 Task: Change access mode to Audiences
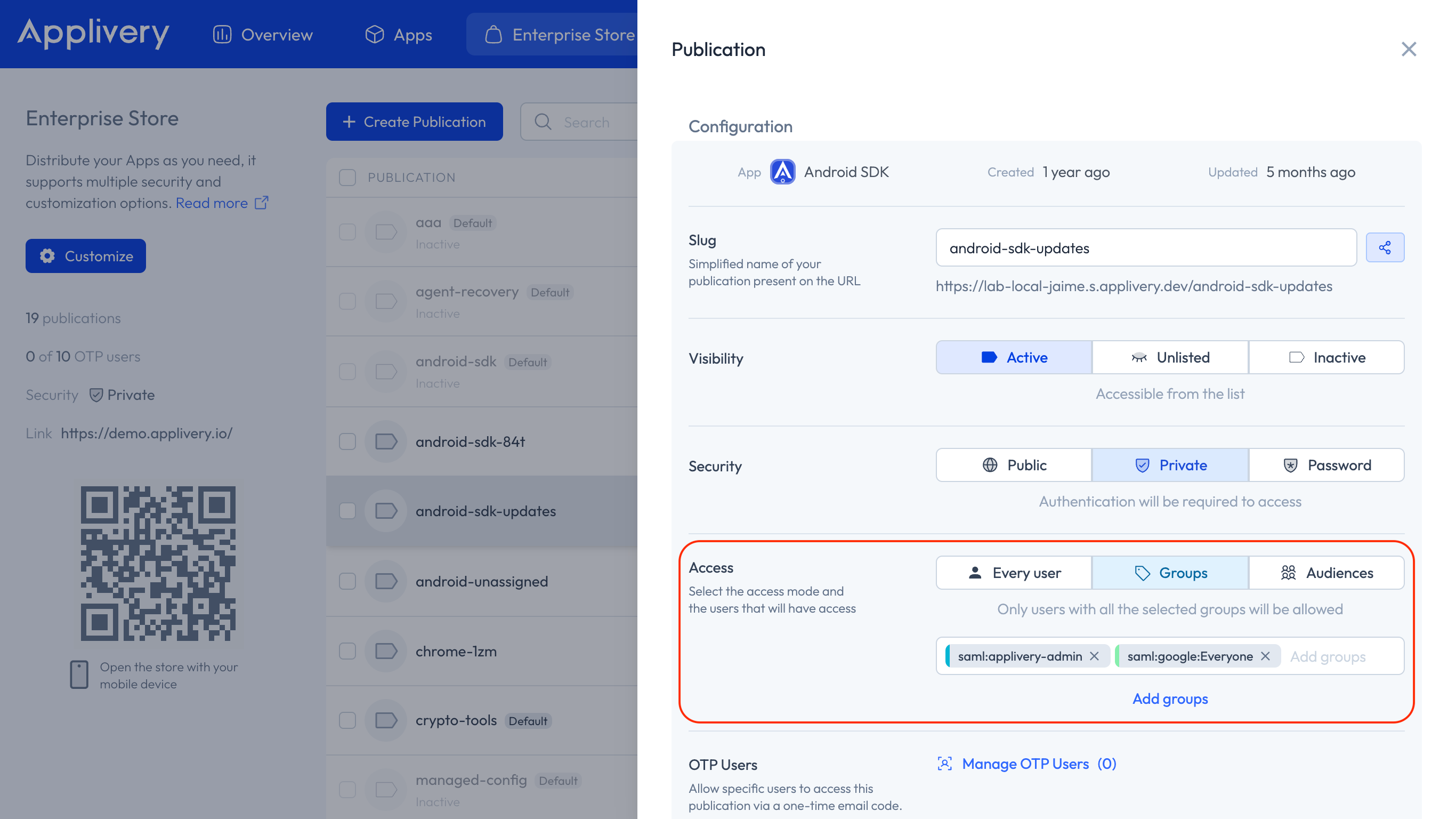click(1326, 573)
